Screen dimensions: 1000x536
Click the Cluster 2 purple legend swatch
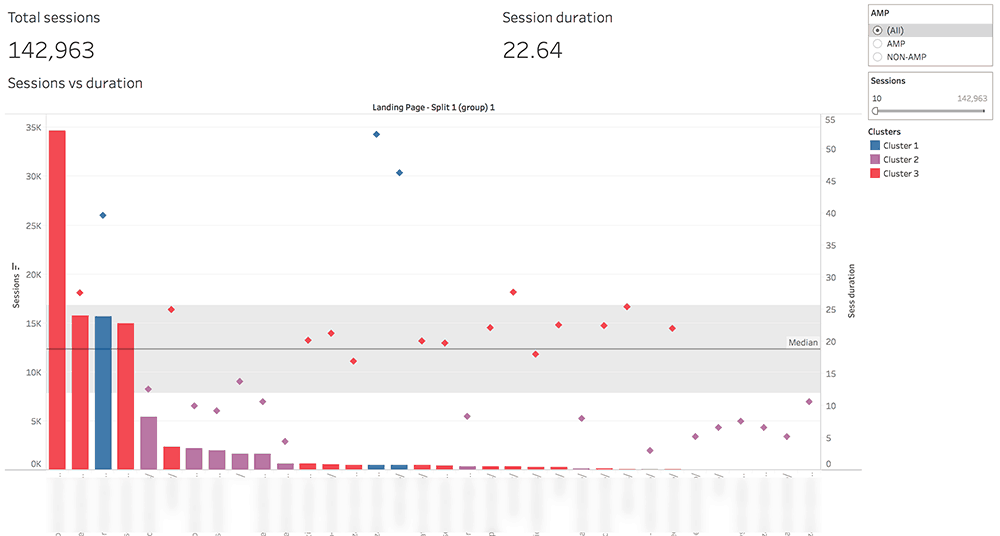875,160
